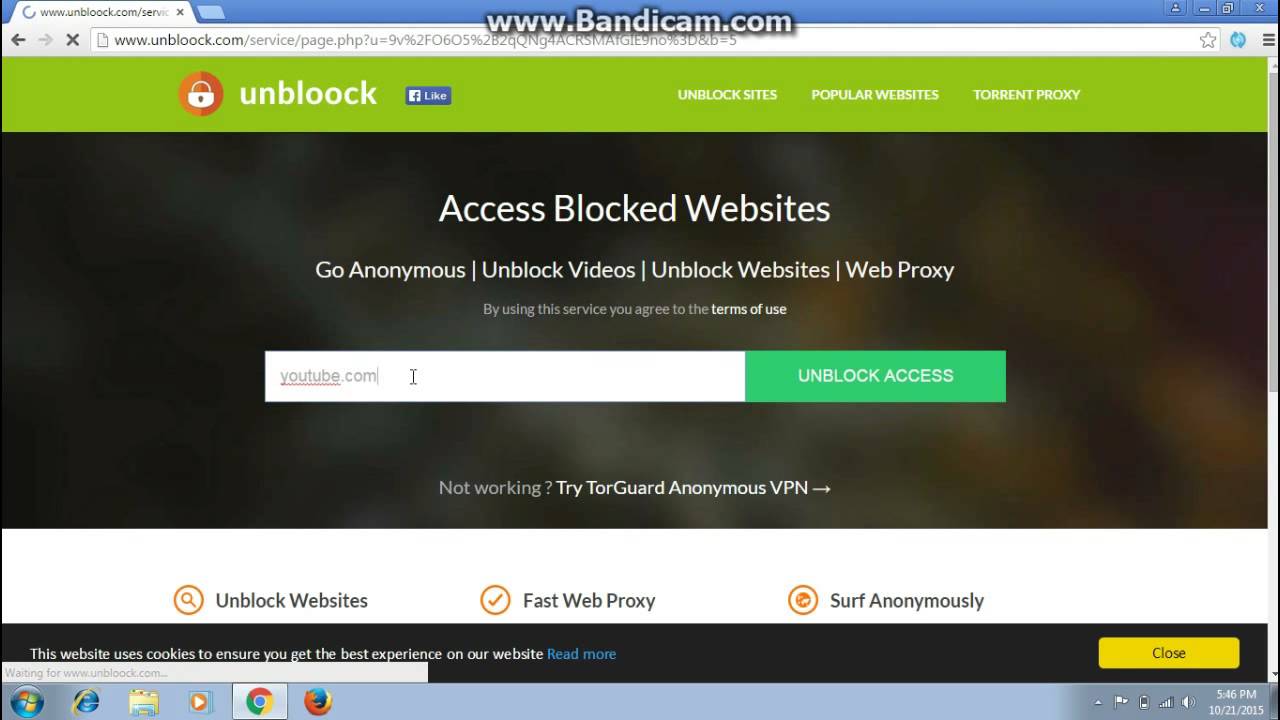Close the cookie notice banner

[1169, 653]
